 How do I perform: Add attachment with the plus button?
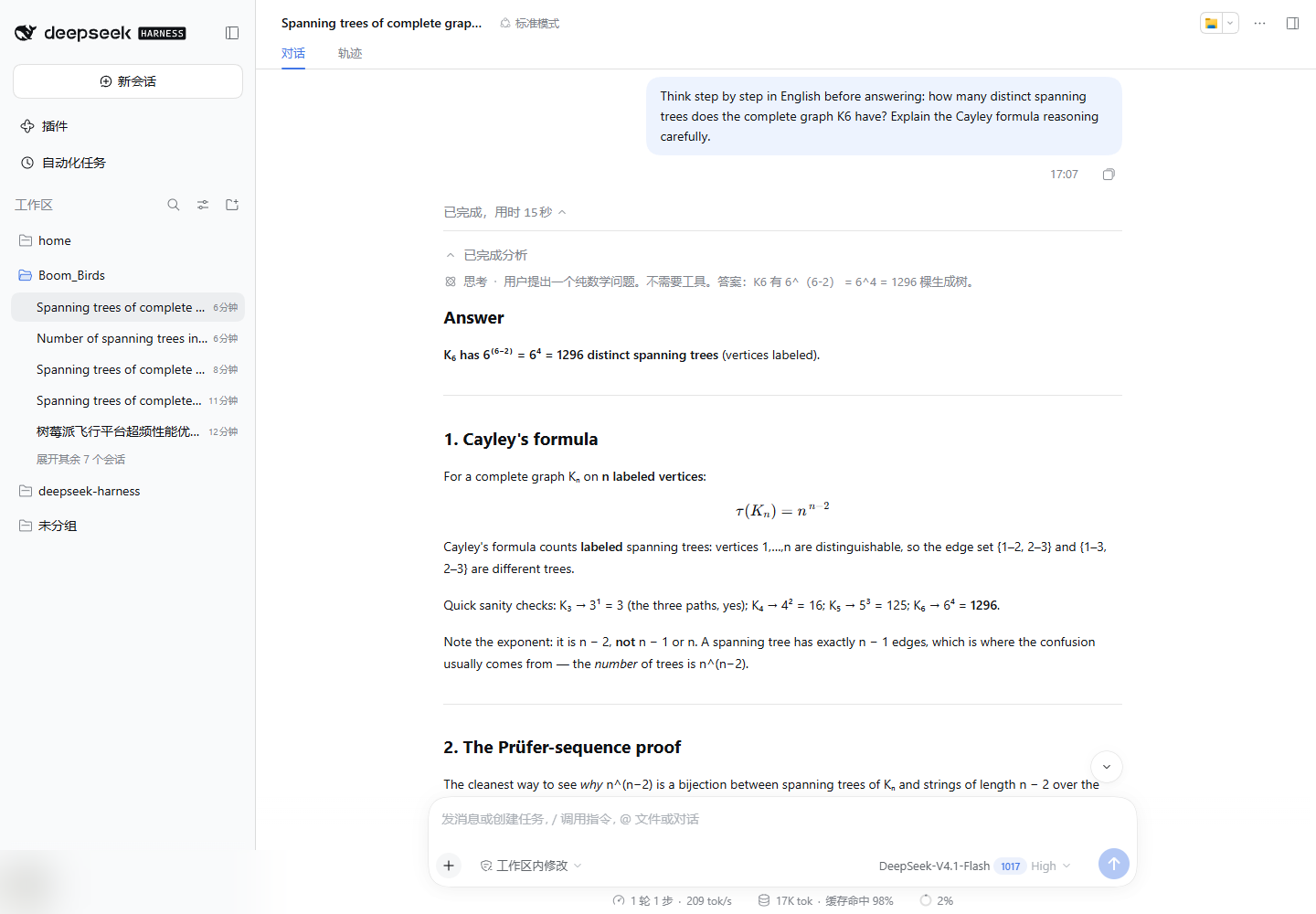(449, 866)
